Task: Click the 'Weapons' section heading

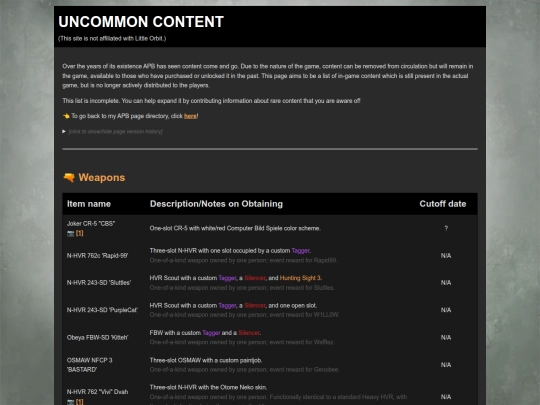Action: pyautogui.click(x=102, y=177)
